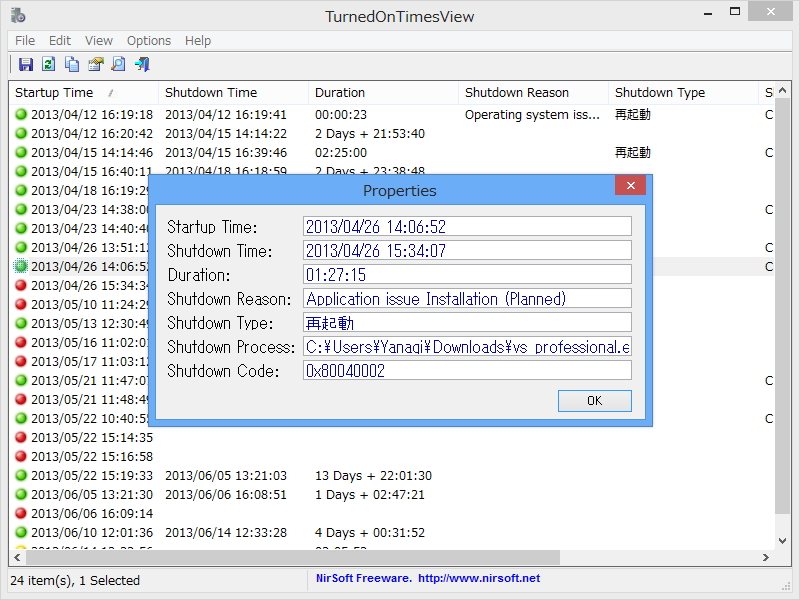
Task: Click the Duration field showing 01:27:15
Action: tap(467, 274)
